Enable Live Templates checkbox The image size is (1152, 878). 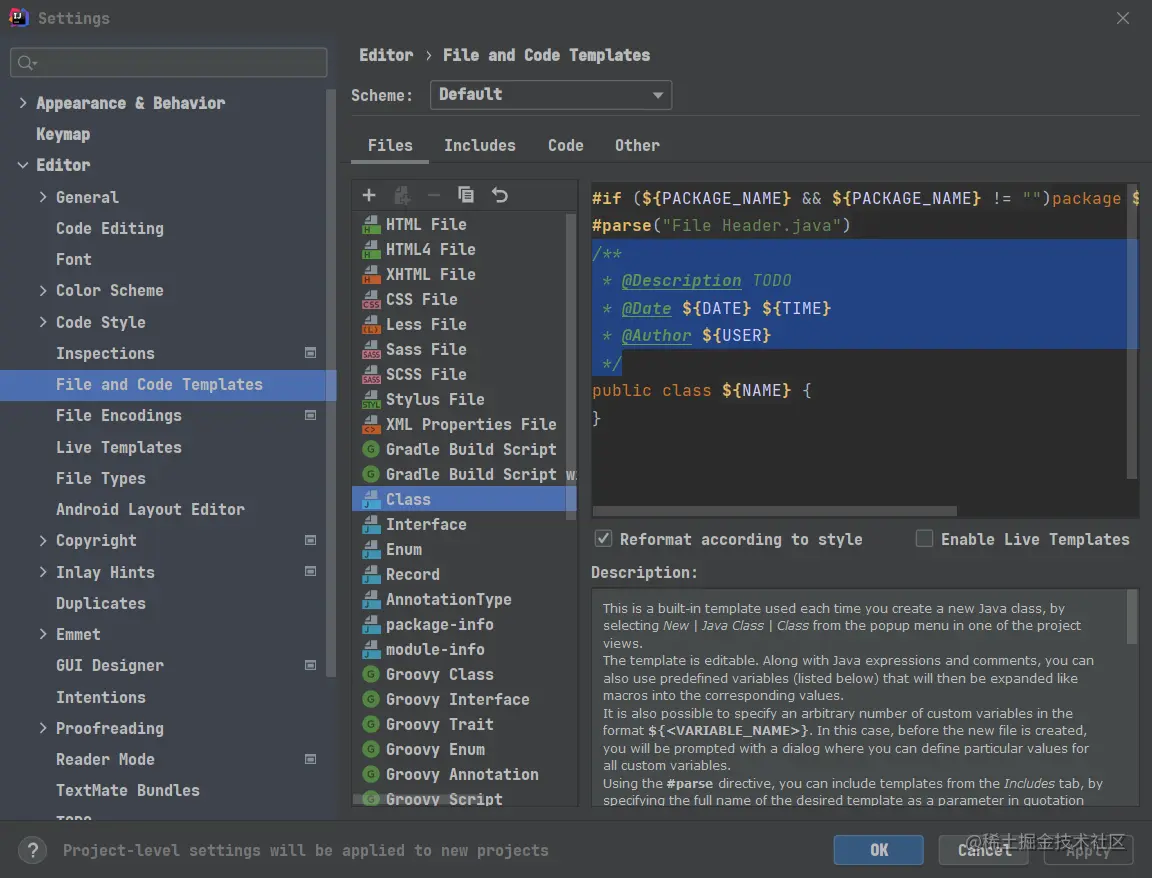coord(924,539)
